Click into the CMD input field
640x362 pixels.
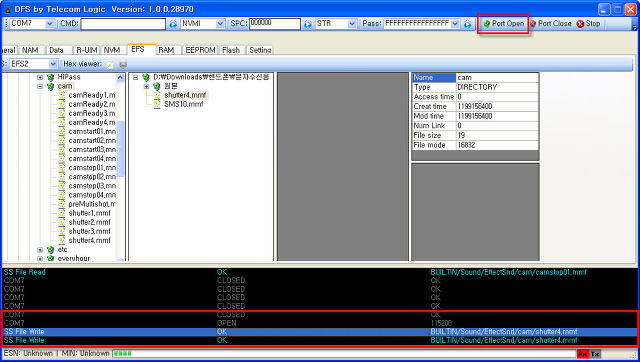[x=123, y=24]
